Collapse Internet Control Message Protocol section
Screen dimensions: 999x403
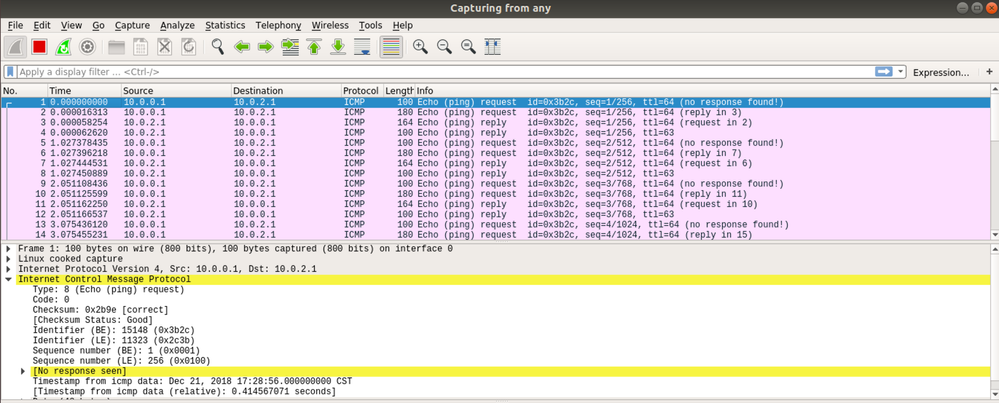point(8,279)
